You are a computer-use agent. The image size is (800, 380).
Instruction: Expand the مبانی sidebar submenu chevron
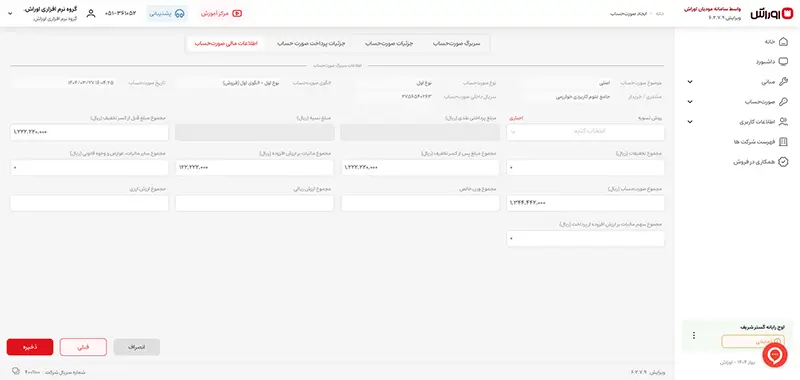pyautogui.click(x=690, y=82)
